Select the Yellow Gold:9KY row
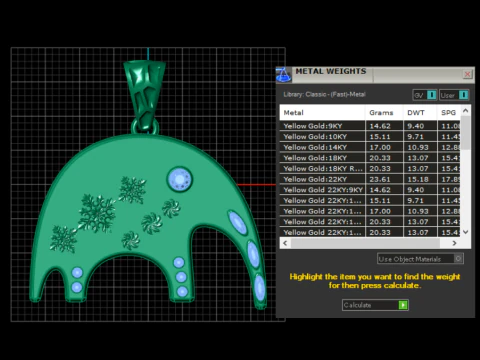 (x=370, y=126)
